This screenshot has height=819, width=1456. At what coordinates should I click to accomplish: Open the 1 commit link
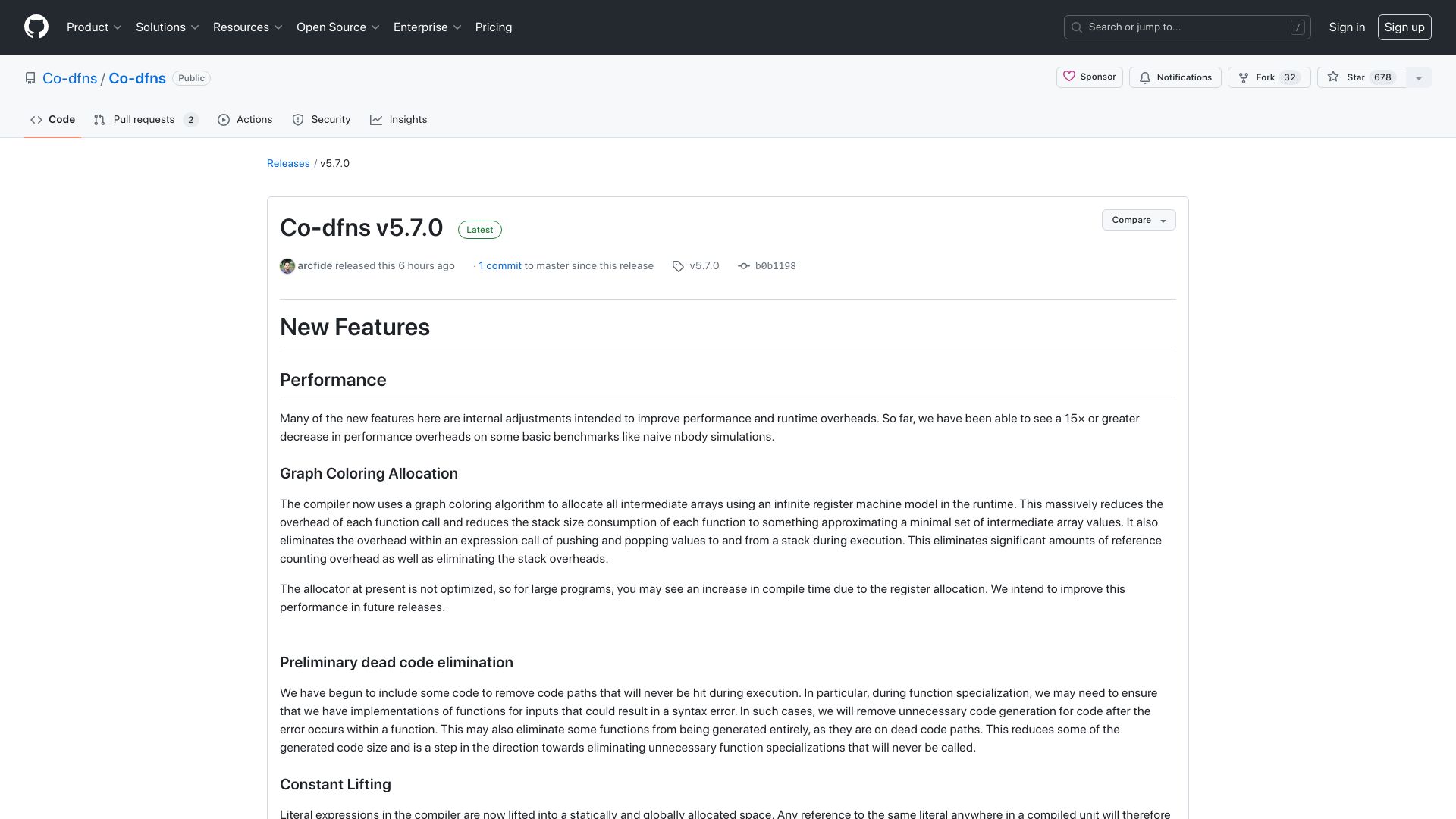point(500,266)
